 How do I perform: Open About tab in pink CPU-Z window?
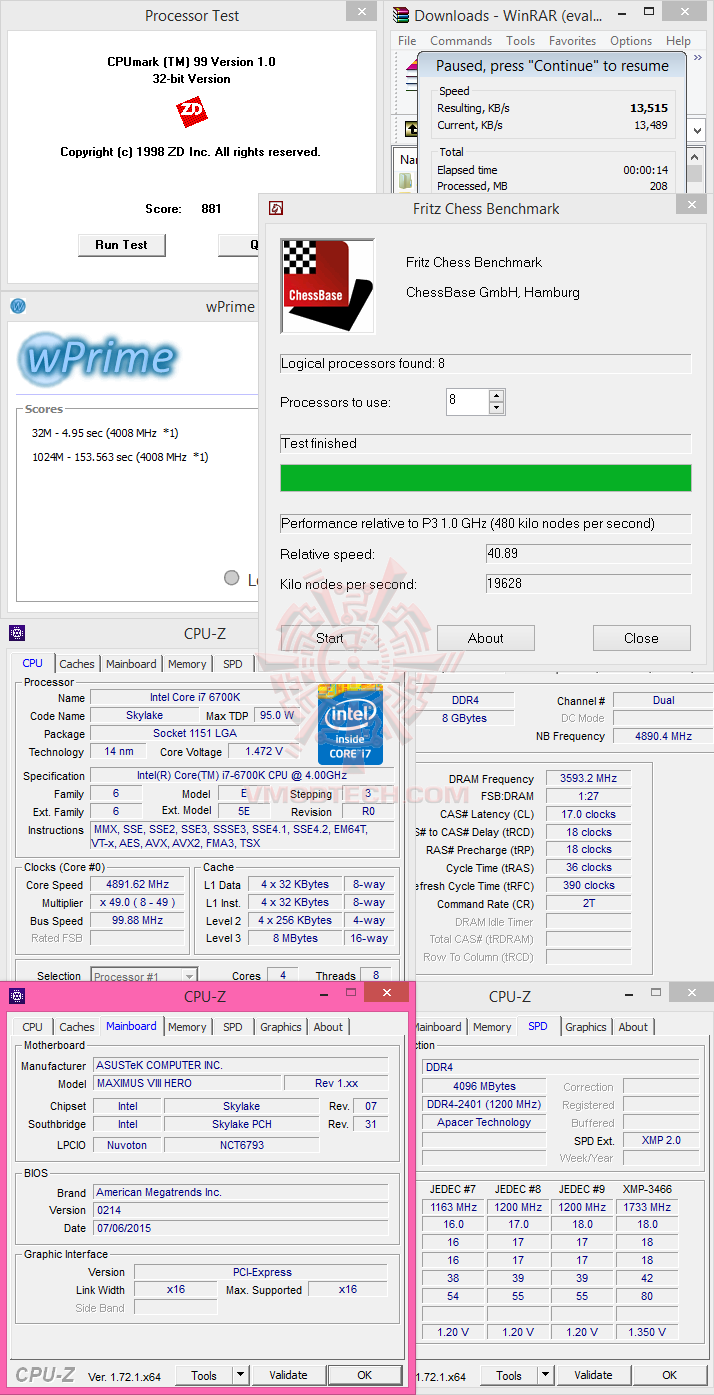[x=328, y=1027]
